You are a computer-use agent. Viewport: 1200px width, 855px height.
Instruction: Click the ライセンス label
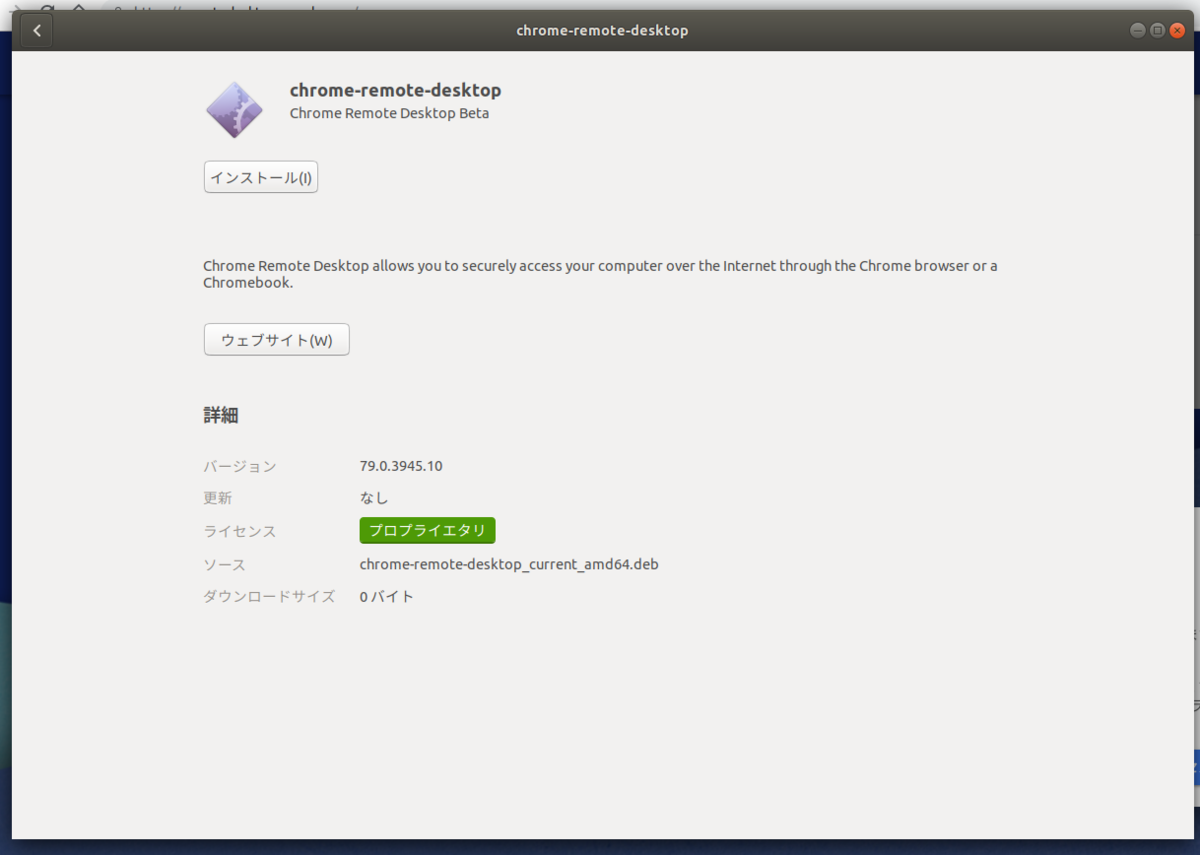[x=240, y=531]
